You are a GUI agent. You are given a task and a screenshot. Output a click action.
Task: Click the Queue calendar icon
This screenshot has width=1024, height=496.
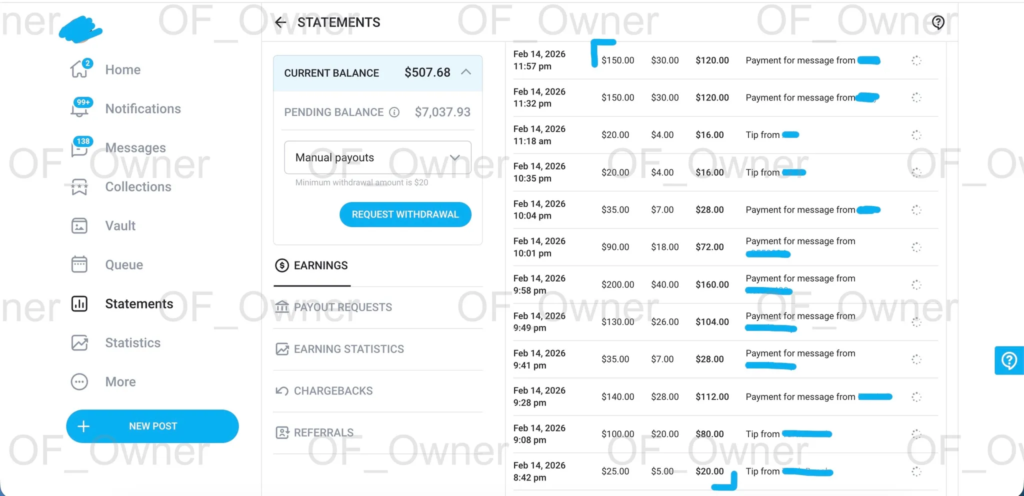[80, 265]
